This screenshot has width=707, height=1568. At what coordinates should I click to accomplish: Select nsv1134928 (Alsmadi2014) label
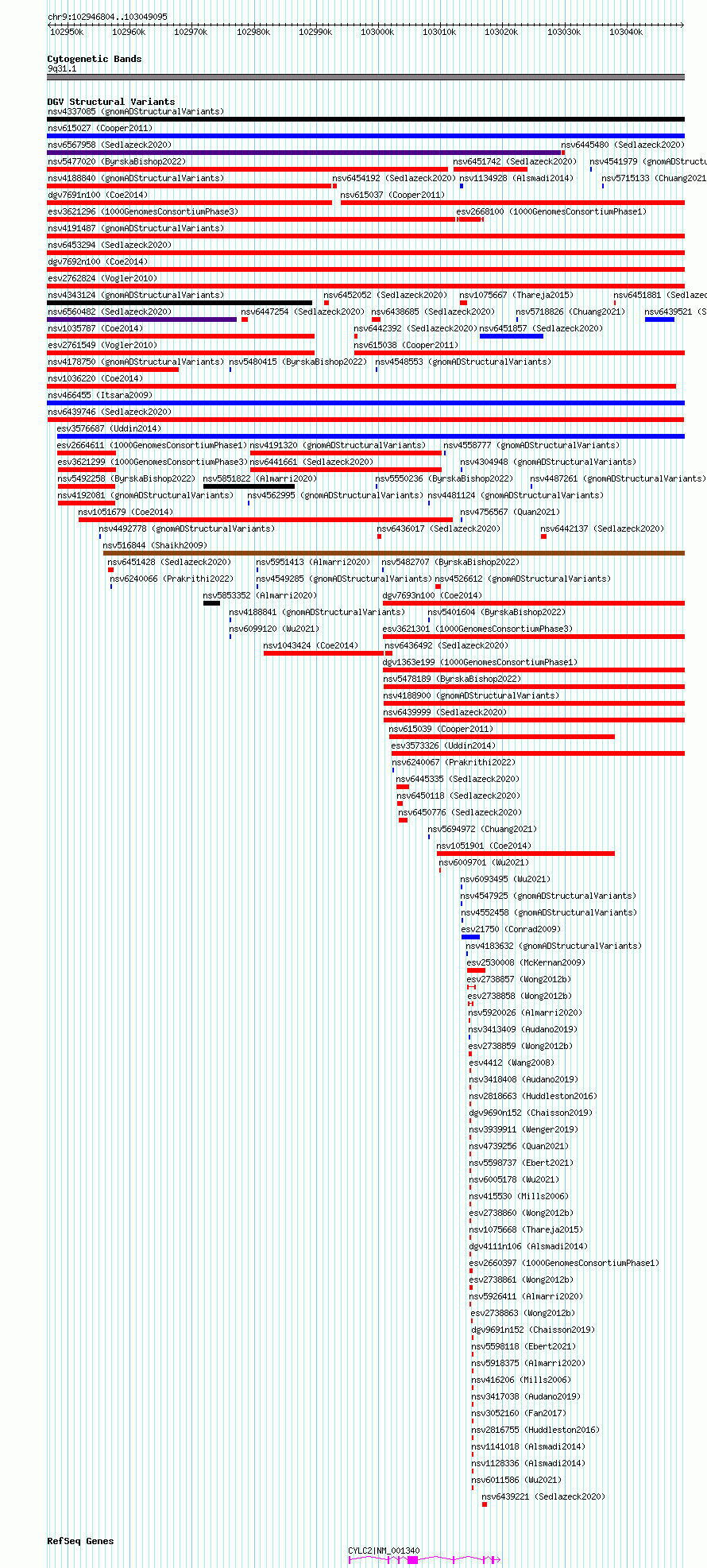pyautogui.click(x=516, y=178)
